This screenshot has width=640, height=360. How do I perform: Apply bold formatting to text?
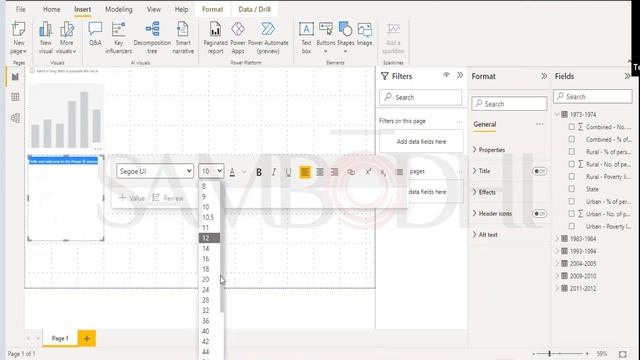[x=259, y=172]
